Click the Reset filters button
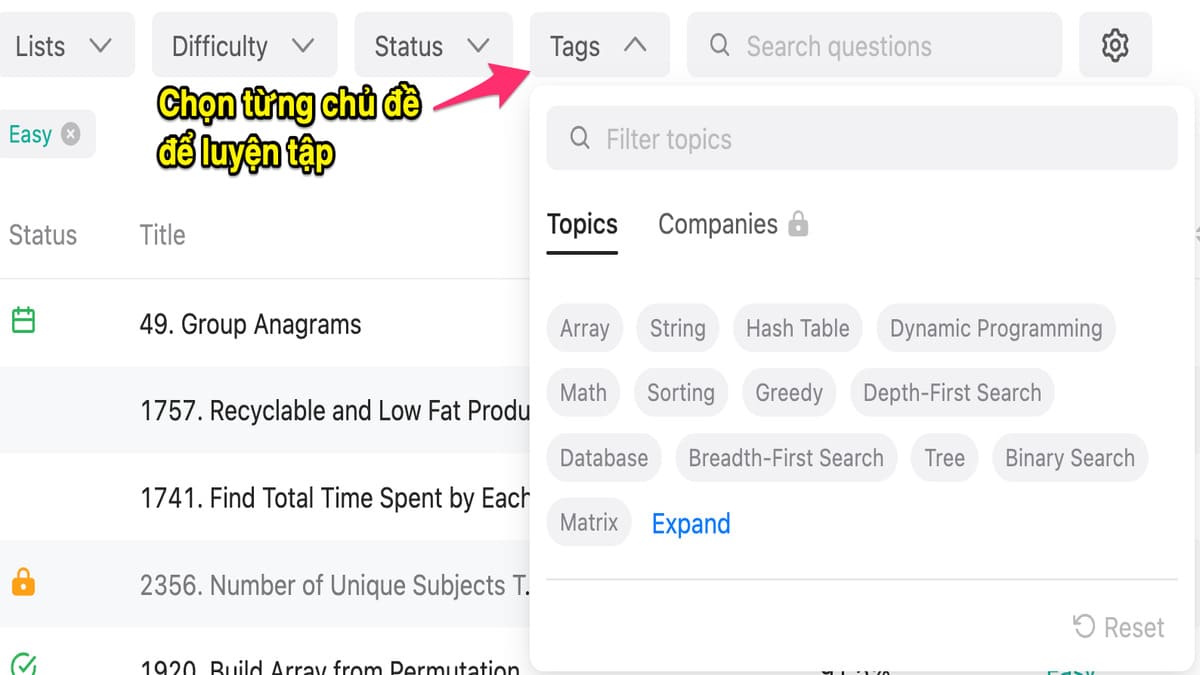This screenshot has width=1200, height=675. [1118, 627]
